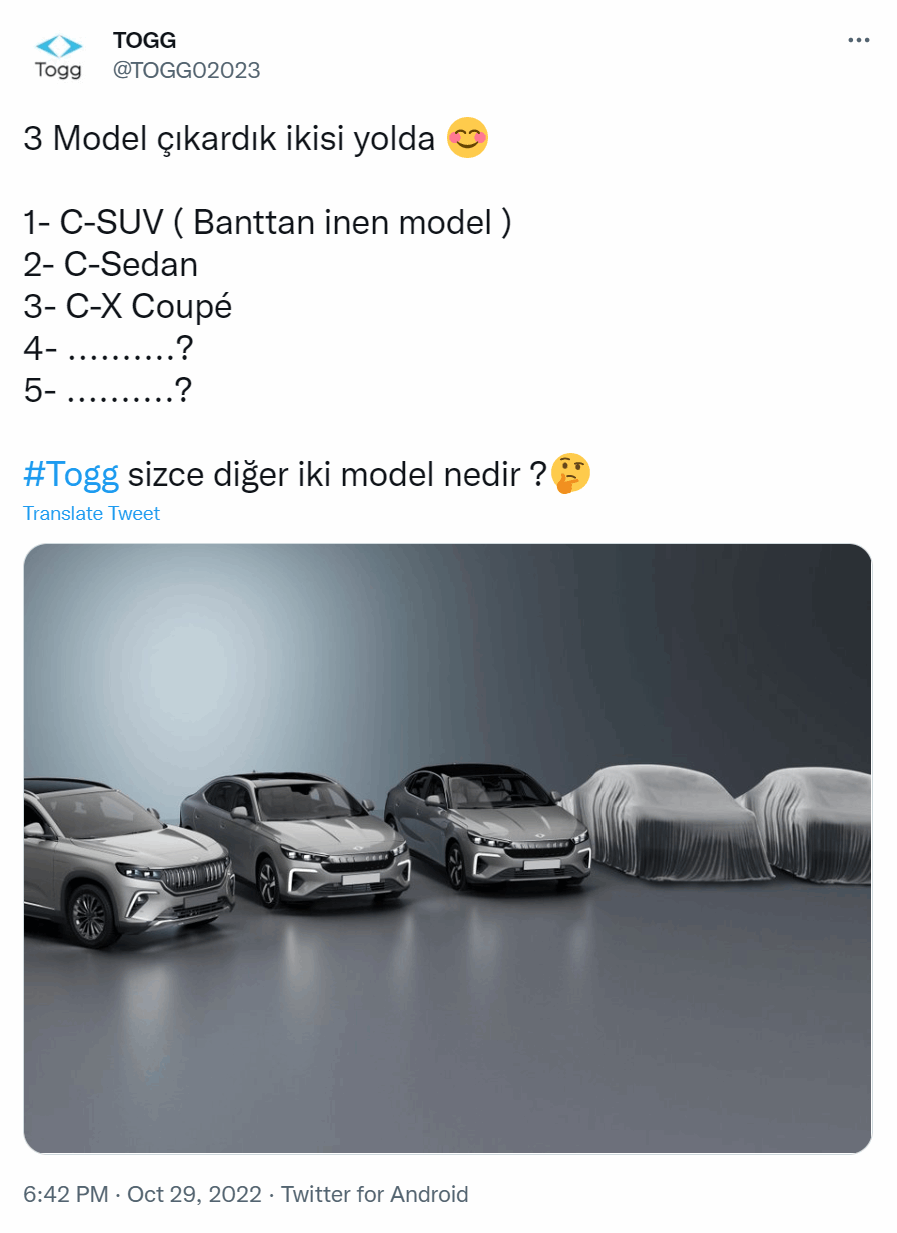Screen dimensions: 897x1233
Task: Open the 6:42 PM timestamp link
Action: tap(66, 1194)
